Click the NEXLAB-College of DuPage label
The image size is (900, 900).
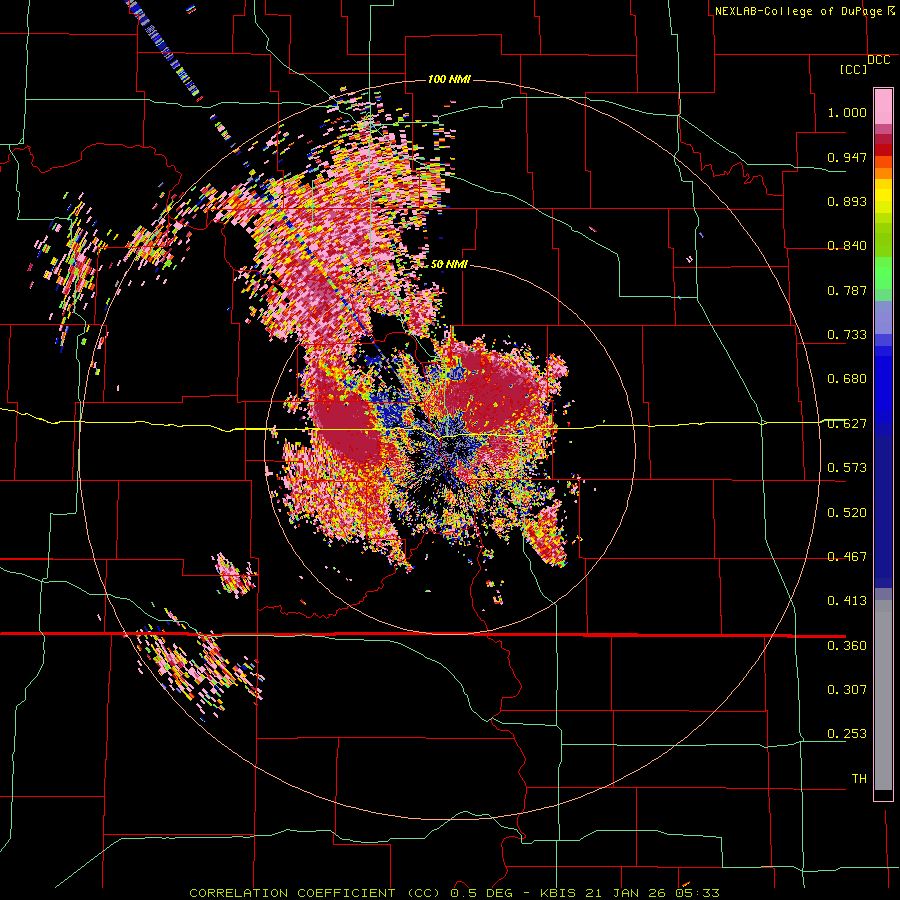pyautogui.click(x=798, y=11)
